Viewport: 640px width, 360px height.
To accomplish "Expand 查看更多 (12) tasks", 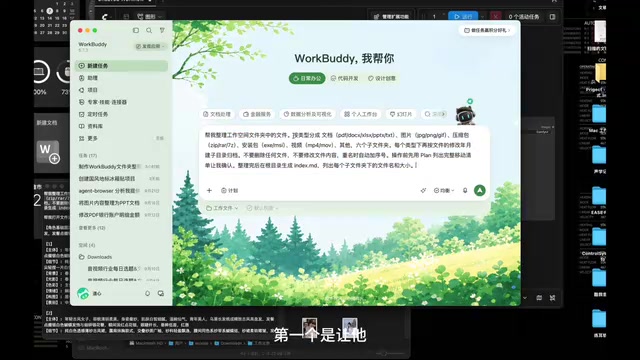I will 92,228.
